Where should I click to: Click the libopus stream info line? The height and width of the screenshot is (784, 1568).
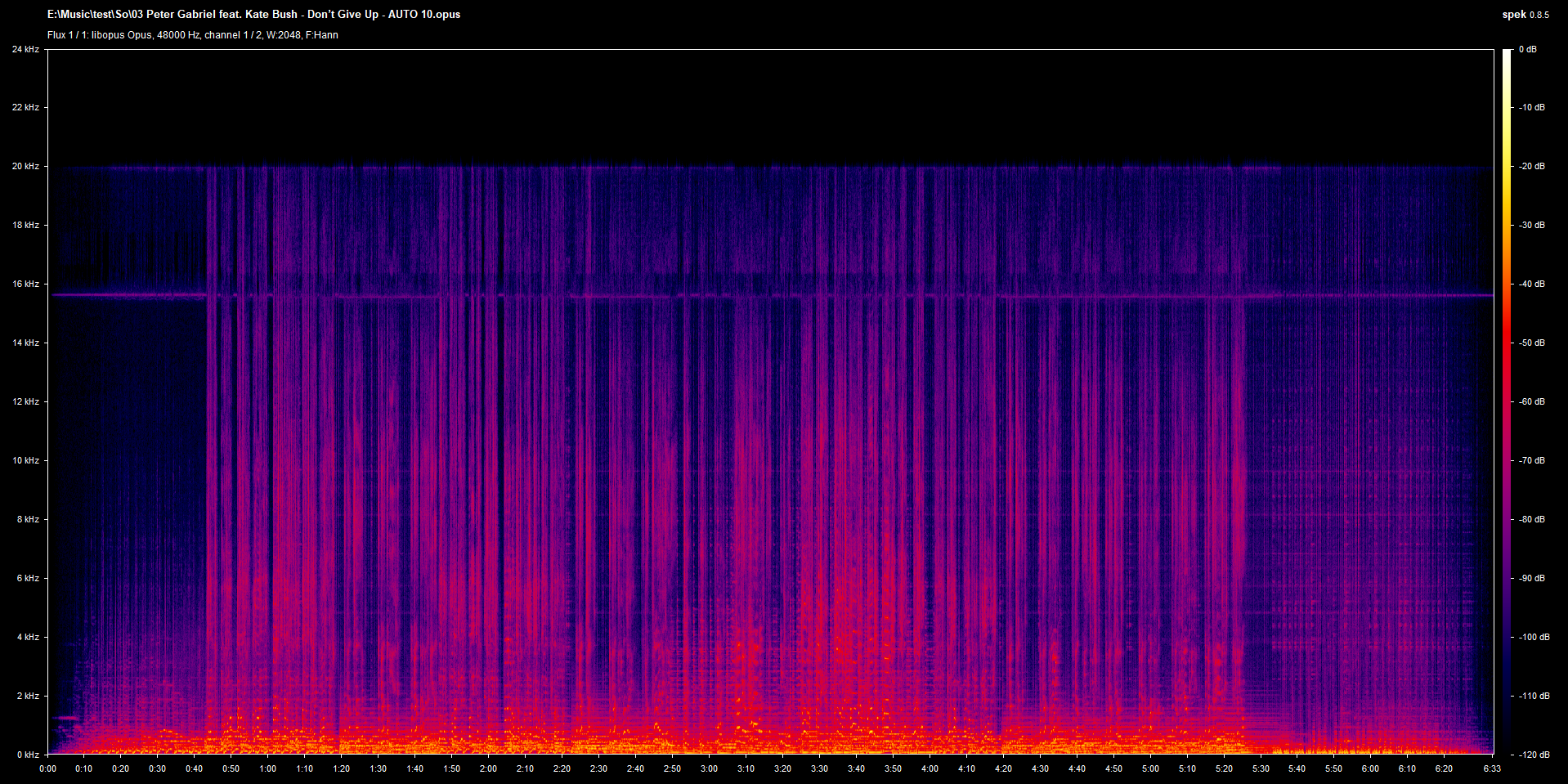click(193, 35)
